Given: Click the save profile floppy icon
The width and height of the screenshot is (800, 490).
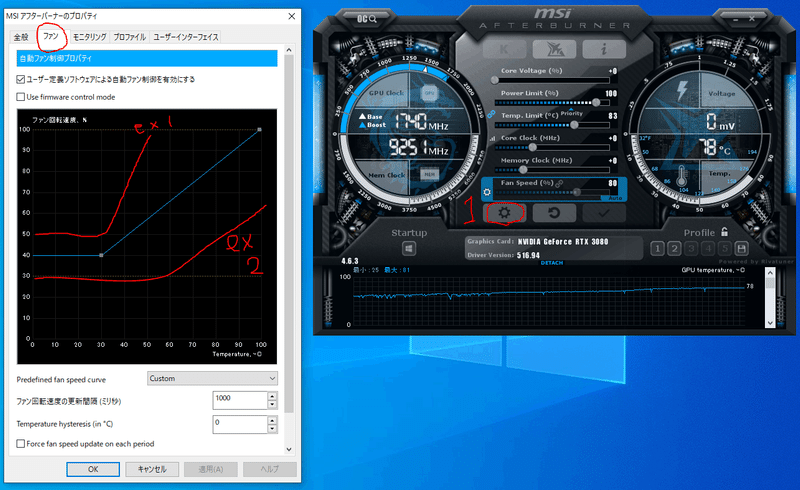Looking at the screenshot, I should (741, 249).
